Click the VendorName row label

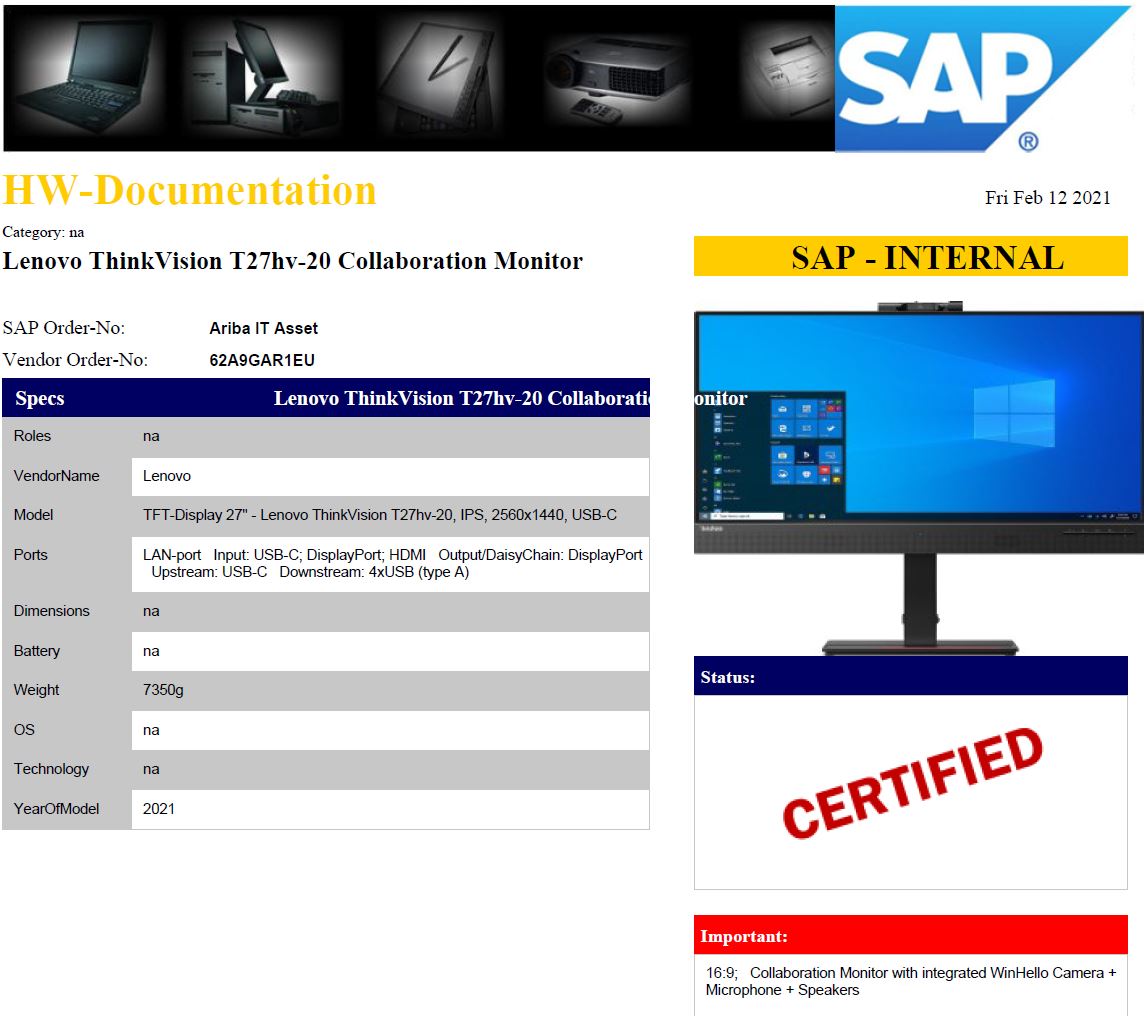pos(56,476)
